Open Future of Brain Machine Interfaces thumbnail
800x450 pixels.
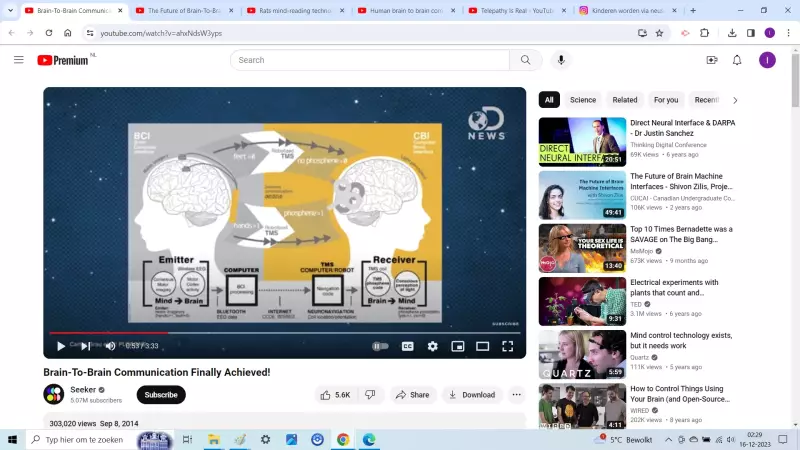coord(582,195)
